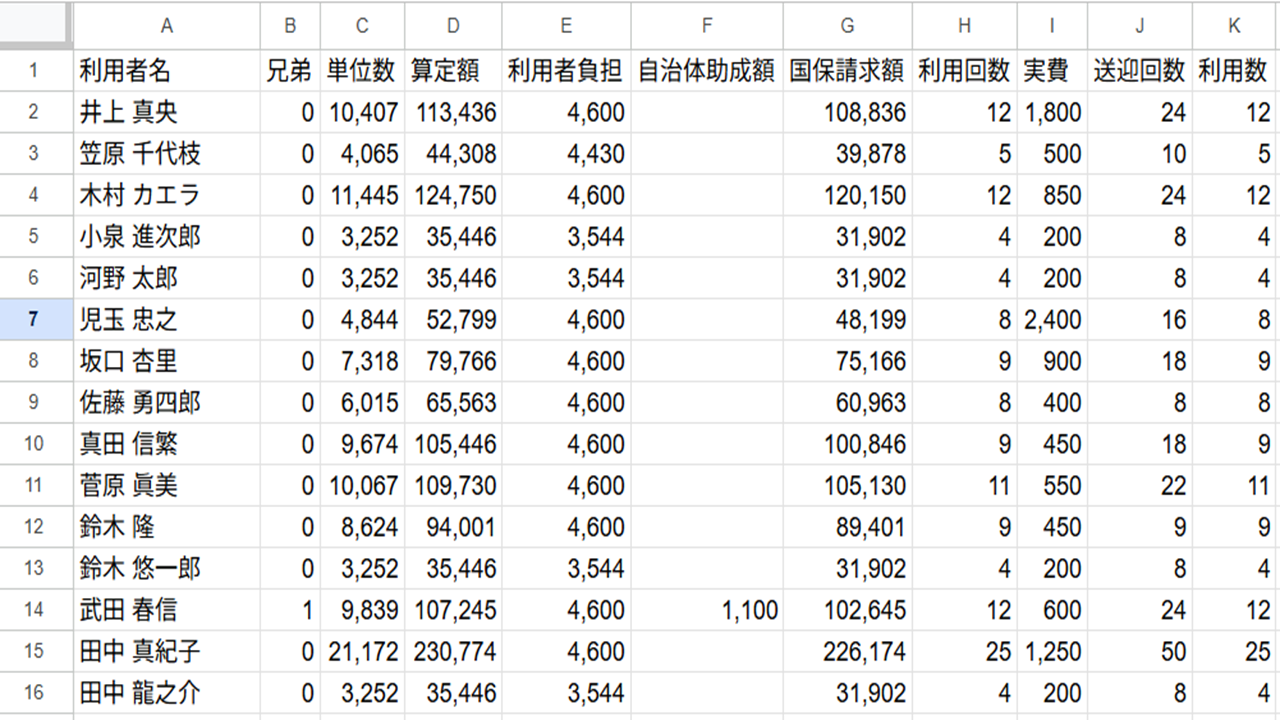Click the 国保請求額 header cell

[x=847, y=71]
